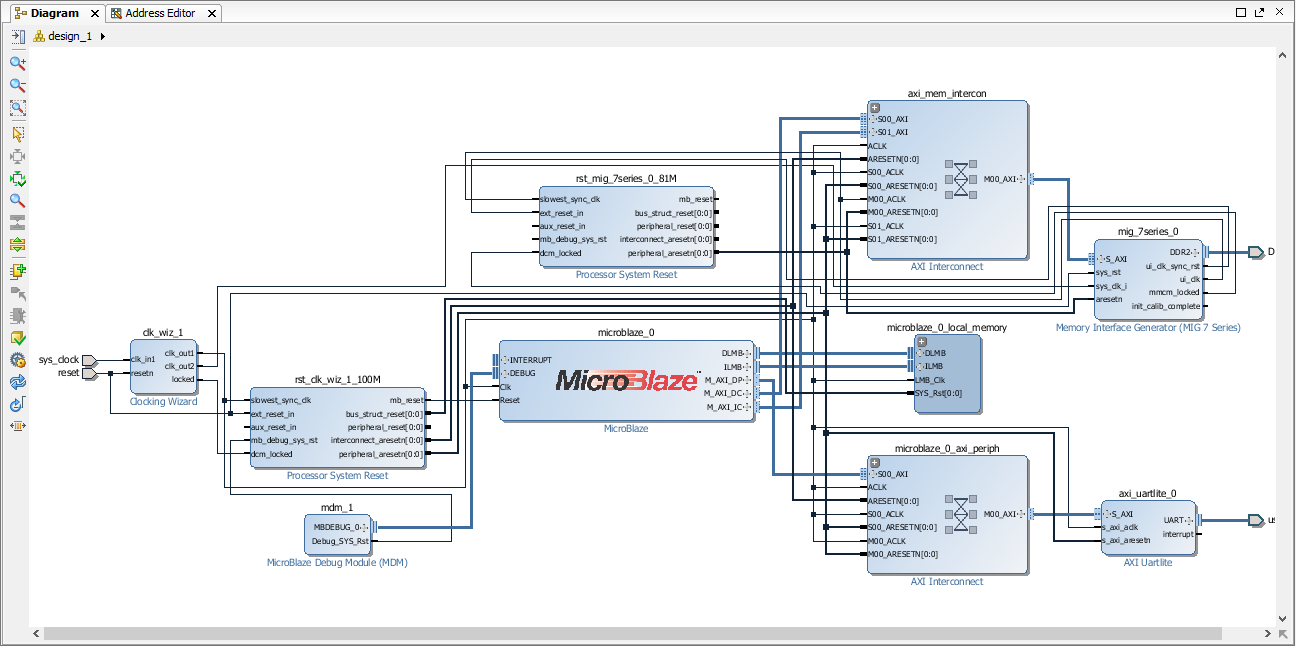This screenshot has width=1296, height=646.
Task: Click the Zoom Fit toolbar icon
Action: pyautogui.click(x=17, y=109)
